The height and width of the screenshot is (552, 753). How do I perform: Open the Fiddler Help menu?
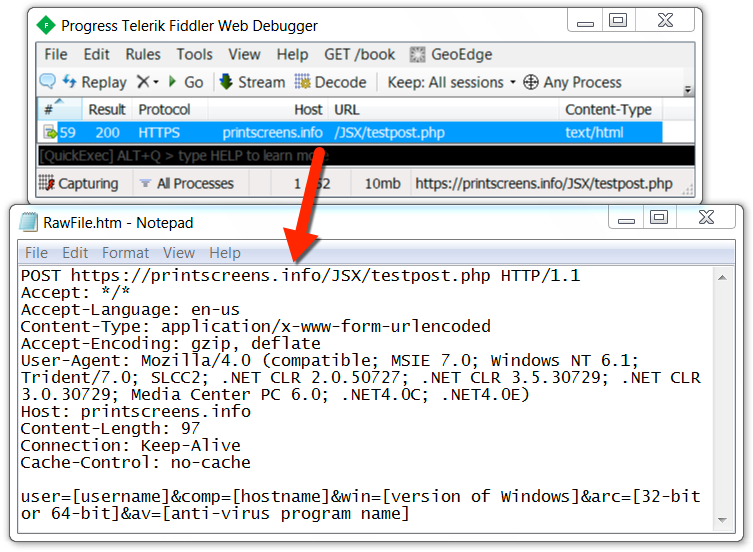292,54
